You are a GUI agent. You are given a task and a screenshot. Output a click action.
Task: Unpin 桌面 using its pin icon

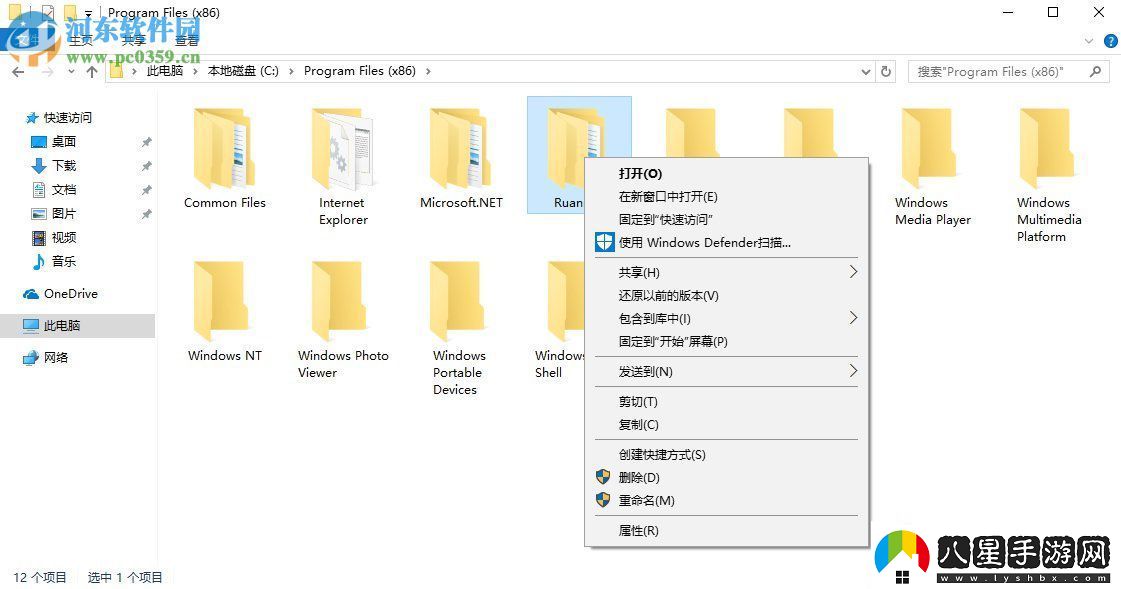tap(146, 142)
